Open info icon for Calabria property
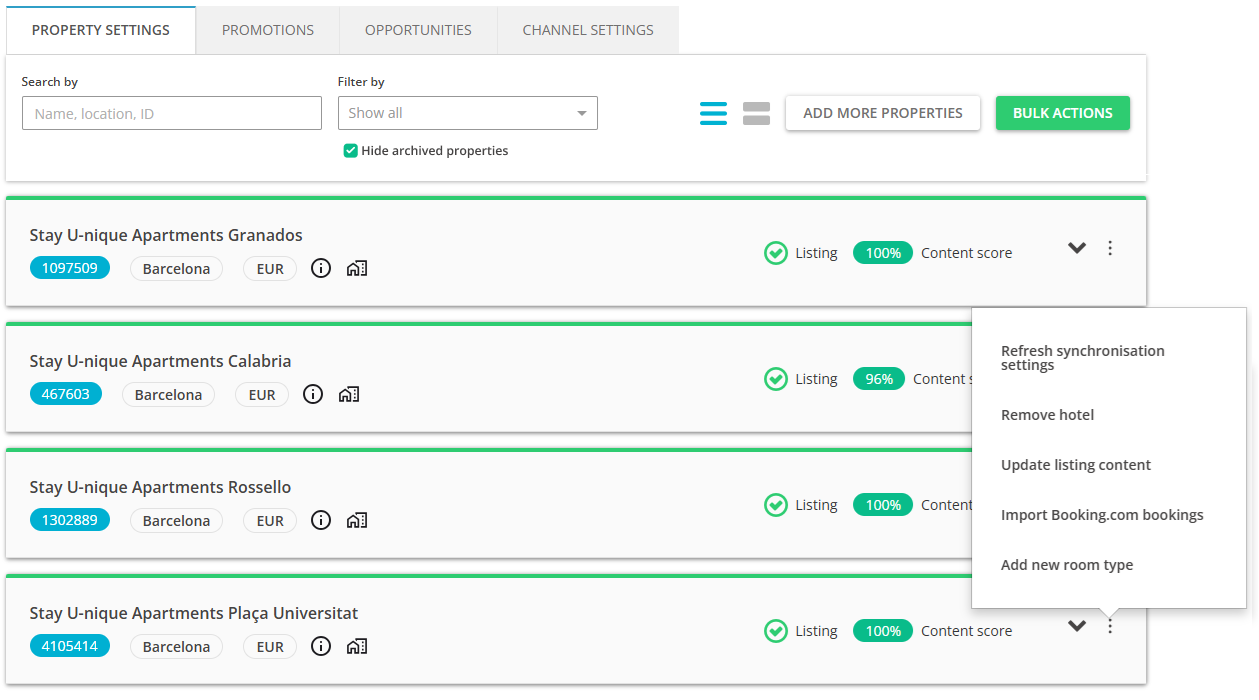Viewport: 1259px width, 700px height. click(313, 395)
